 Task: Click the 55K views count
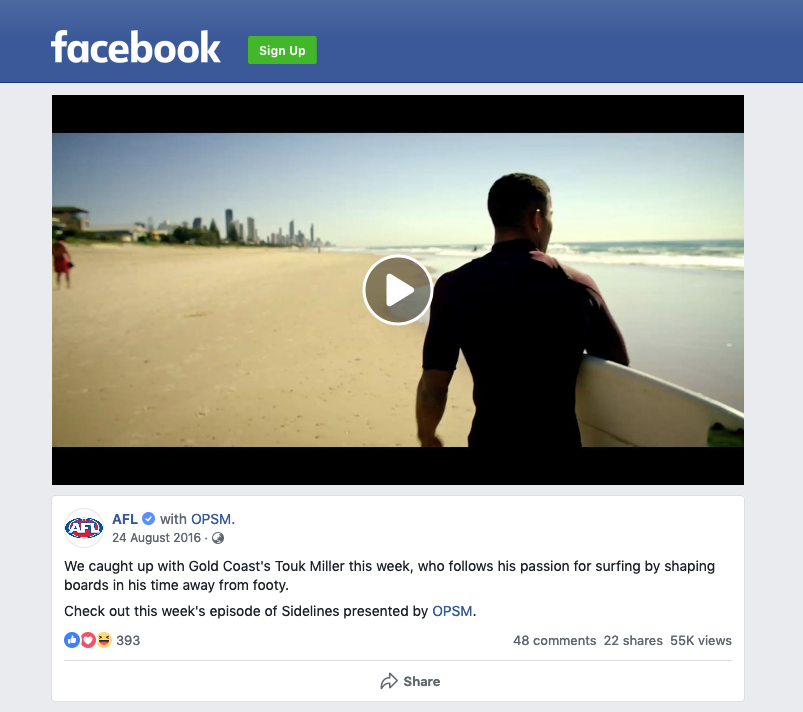click(x=701, y=640)
